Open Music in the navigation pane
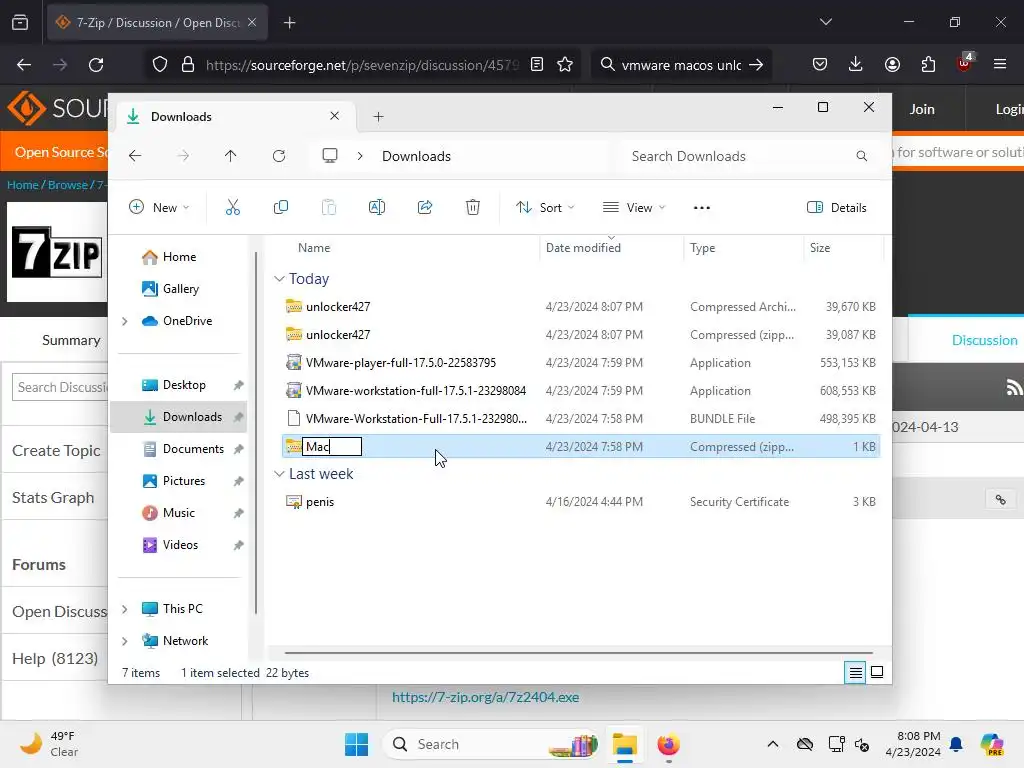The image size is (1024, 768). coord(178,513)
